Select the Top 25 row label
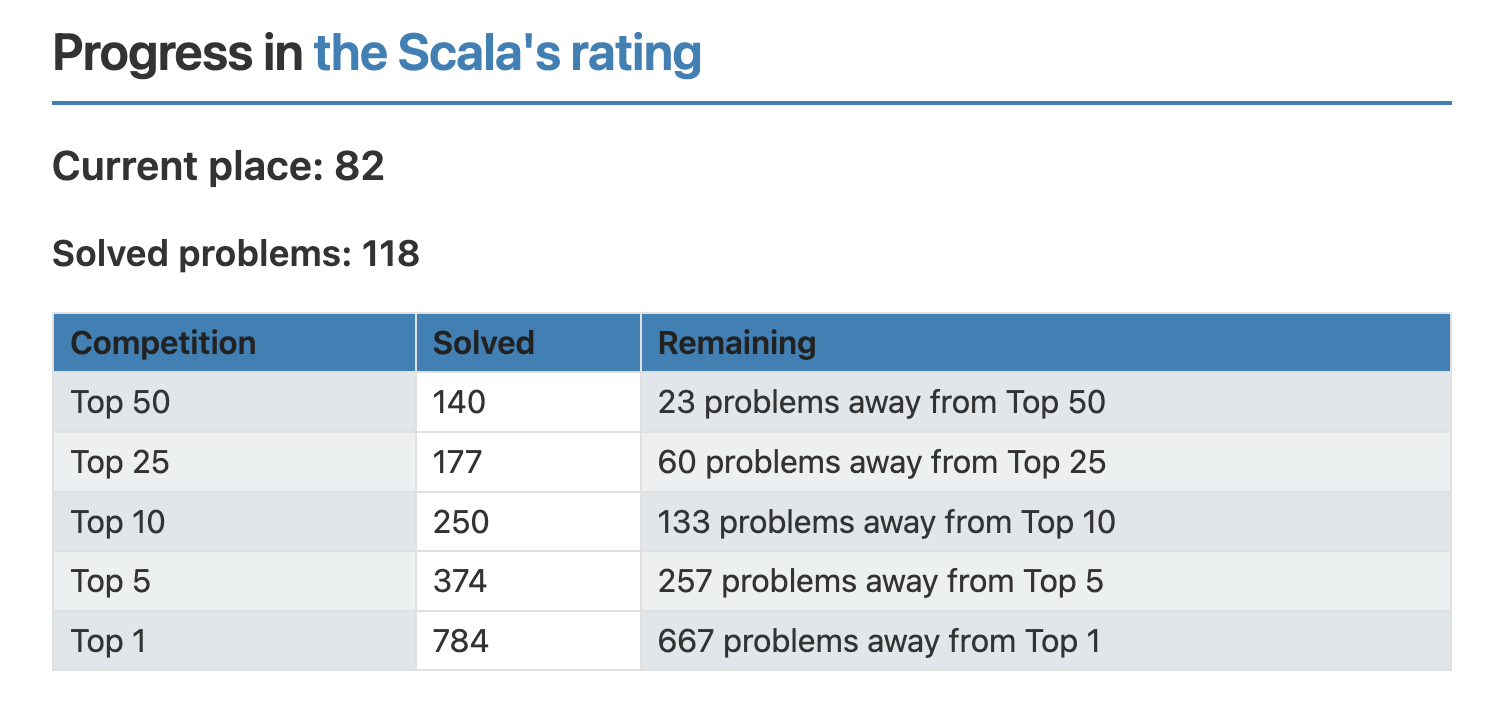This screenshot has height=704, width=1498. pyautogui.click(x=120, y=462)
